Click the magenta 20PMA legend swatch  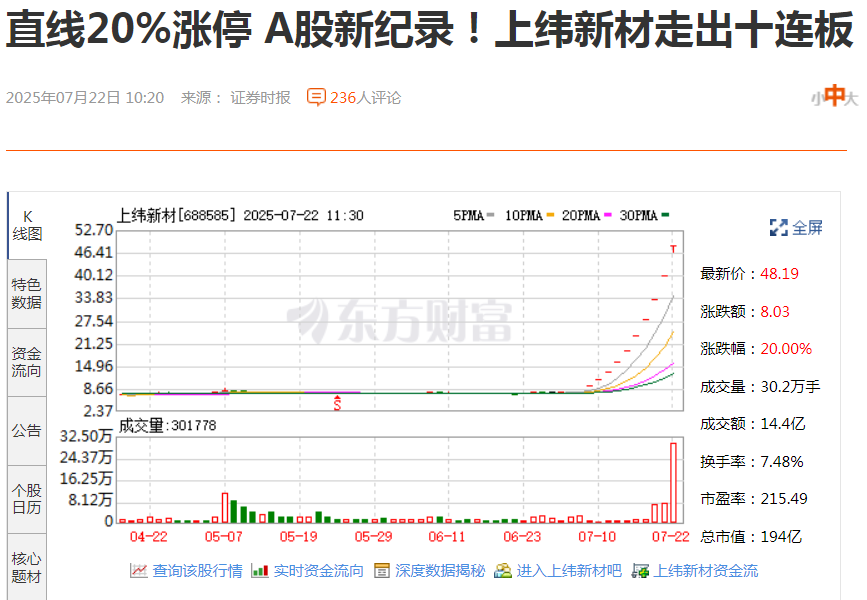click(x=608, y=215)
